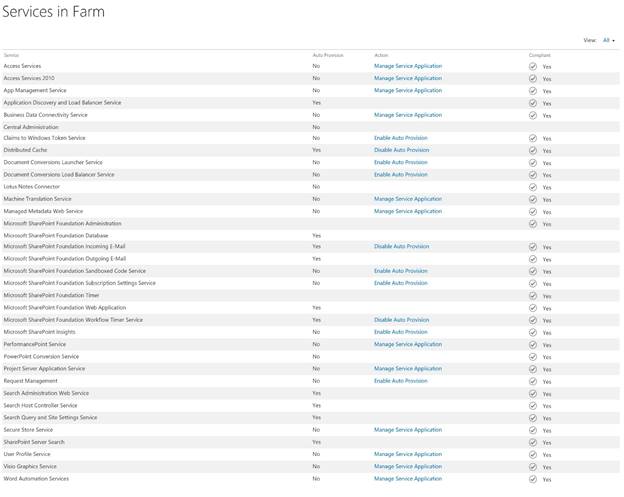The image size is (624, 497).
Task: Open Manage Service Application for Visio Graphics Service
Action: [407, 466]
